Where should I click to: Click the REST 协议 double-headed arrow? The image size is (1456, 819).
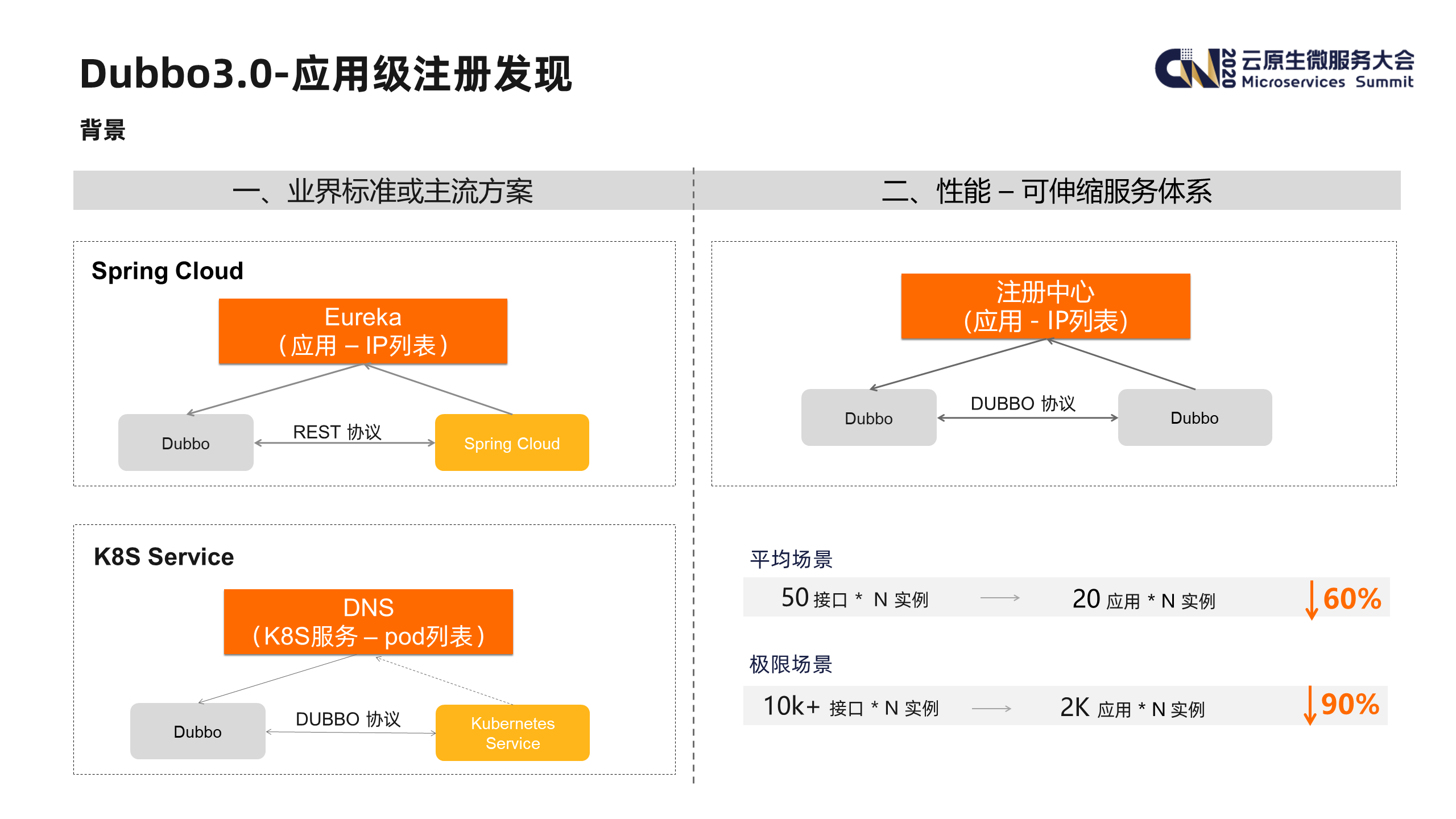(x=344, y=443)
